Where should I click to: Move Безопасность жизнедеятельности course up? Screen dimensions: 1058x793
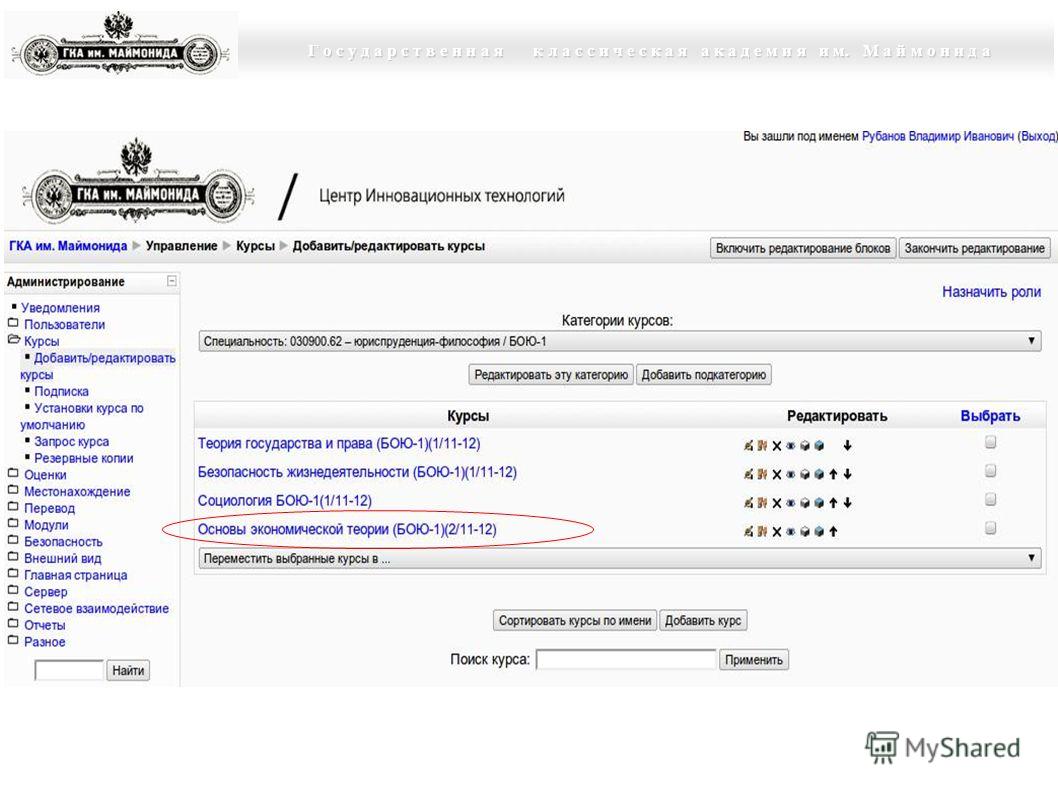(833, 474)
